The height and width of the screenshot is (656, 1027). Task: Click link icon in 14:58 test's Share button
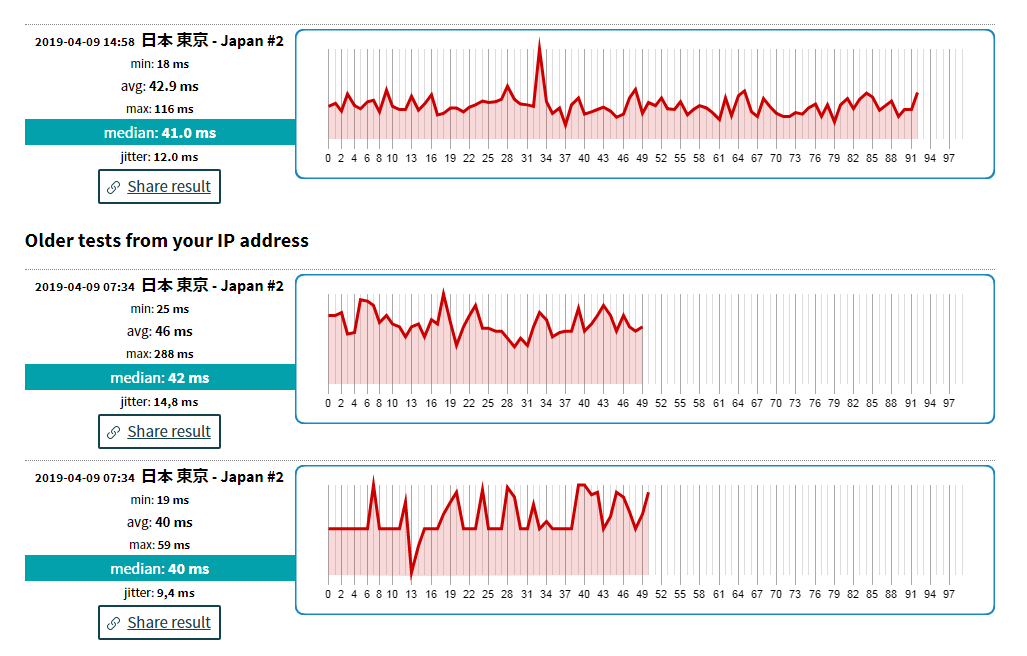(x=113, y=187)
